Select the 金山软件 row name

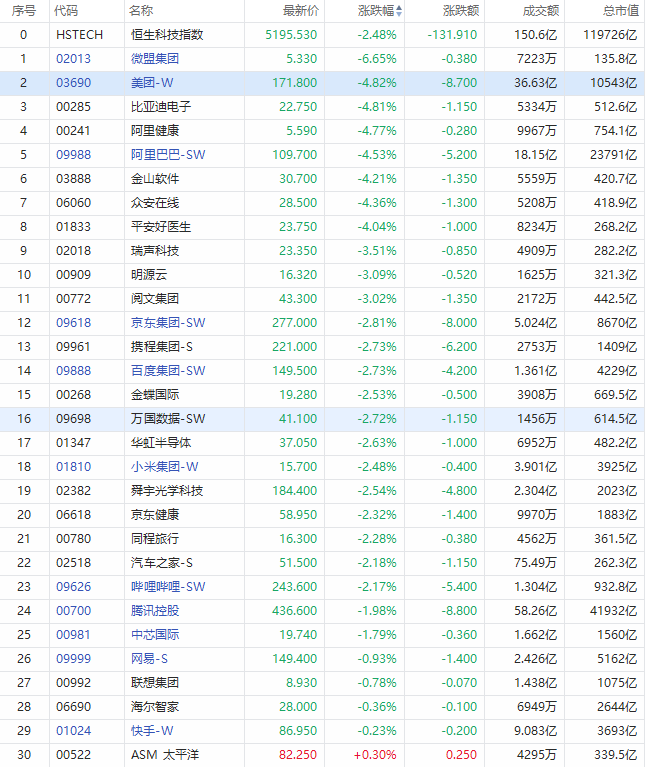click(x=155, y=179)
